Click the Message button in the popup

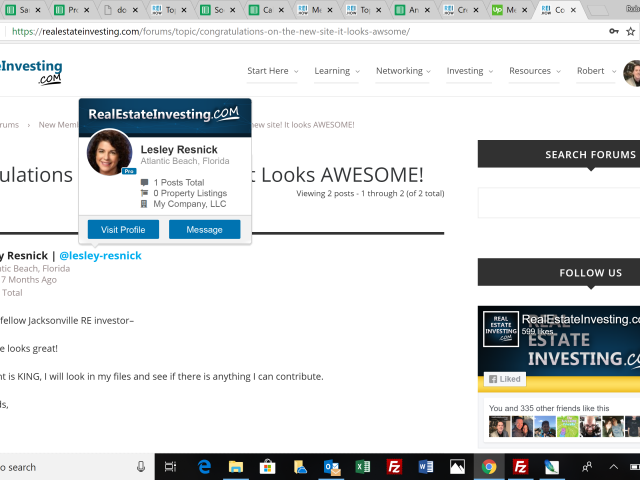[x=204, y=230]
